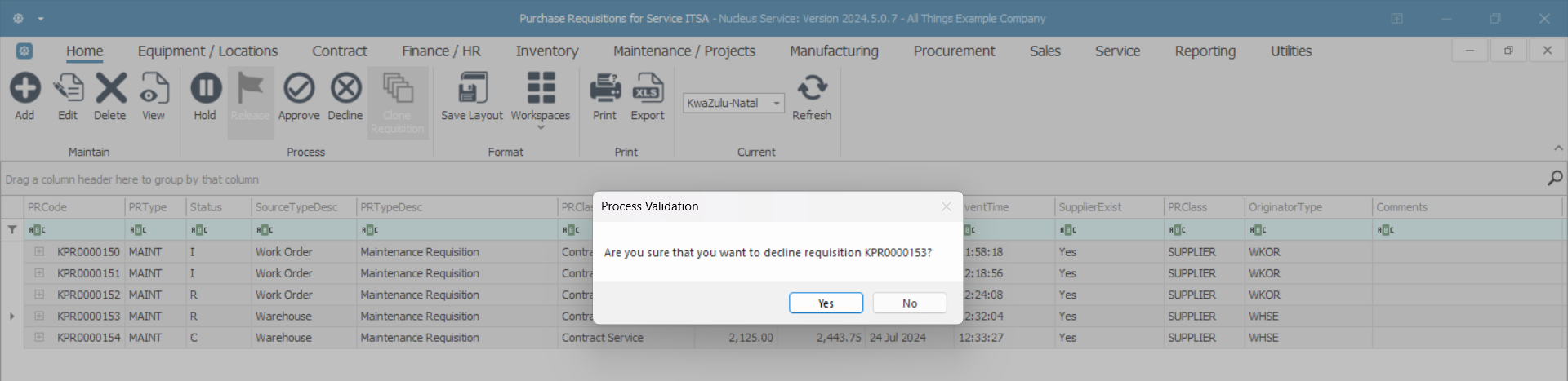Switch to the Inventory tab
The width and height of the screenshot is (1568, 381).
pos(546,51)
